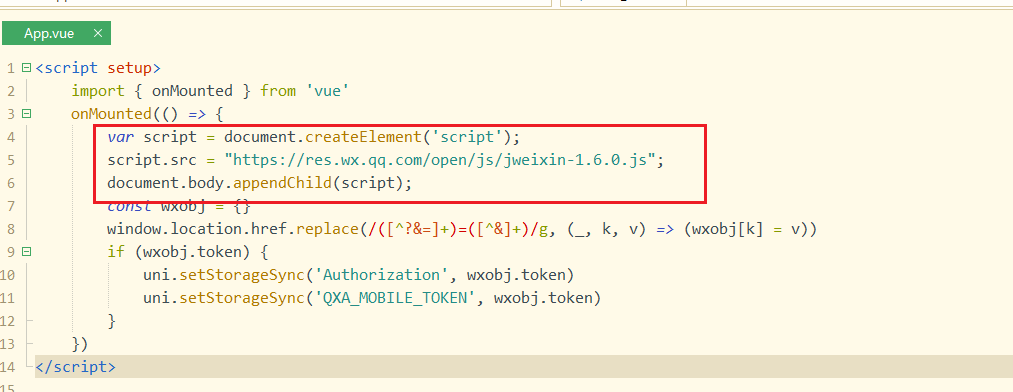Image resolution: width=1013 pixels, height=392 pixels.
Task: Click the closing </script> tag
Action: coord(76,367)
